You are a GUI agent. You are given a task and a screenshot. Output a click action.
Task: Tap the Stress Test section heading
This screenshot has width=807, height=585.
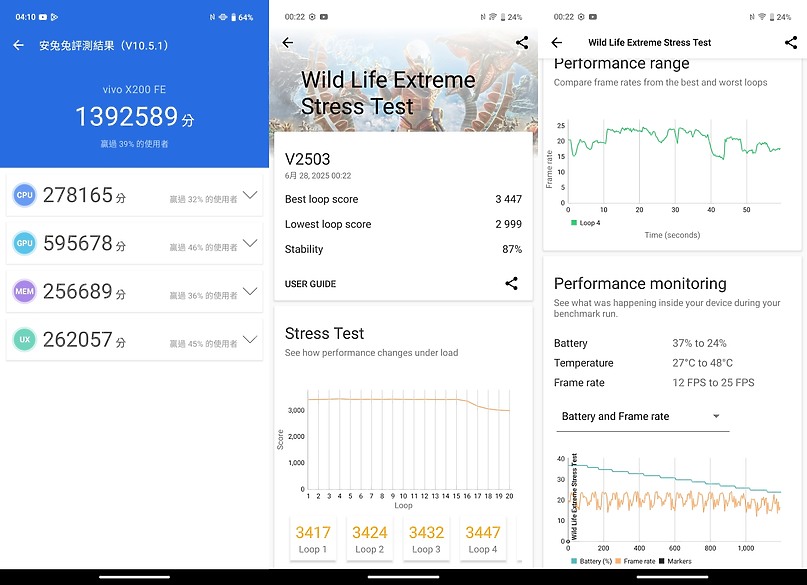324,333
